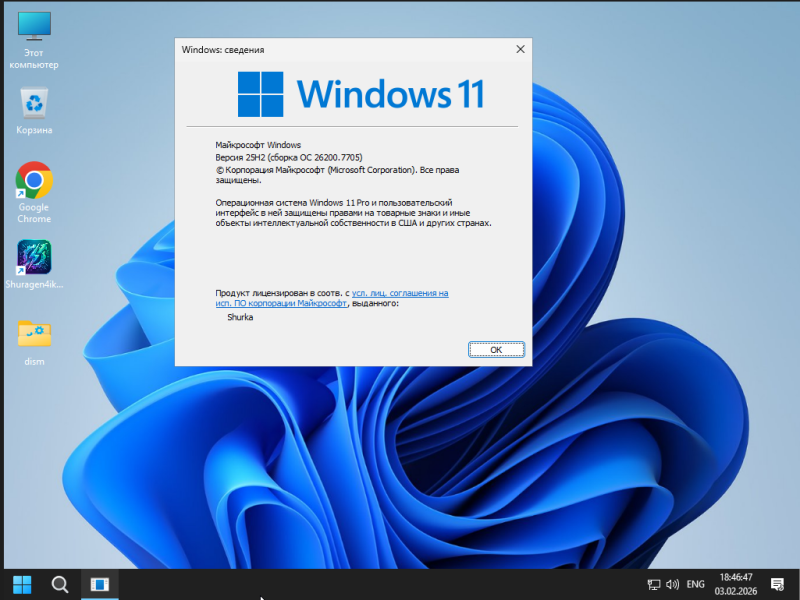
Task: Open the network status tray icon
Action: 654,584
